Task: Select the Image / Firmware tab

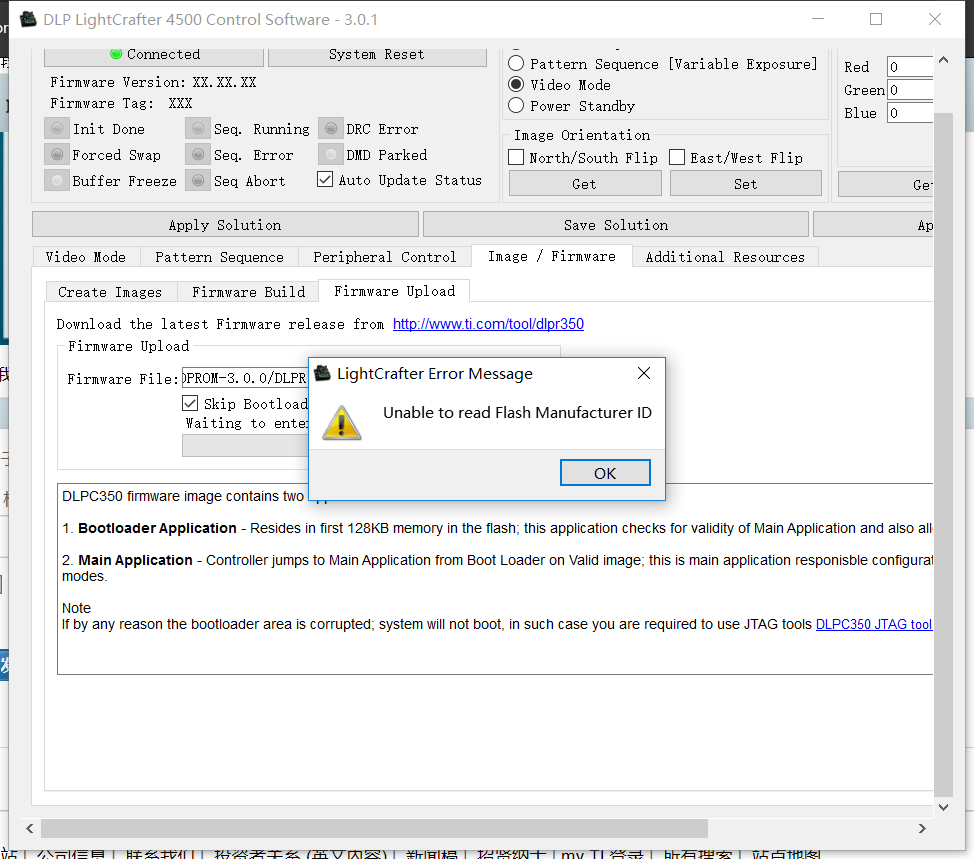Action: point(552,256)
